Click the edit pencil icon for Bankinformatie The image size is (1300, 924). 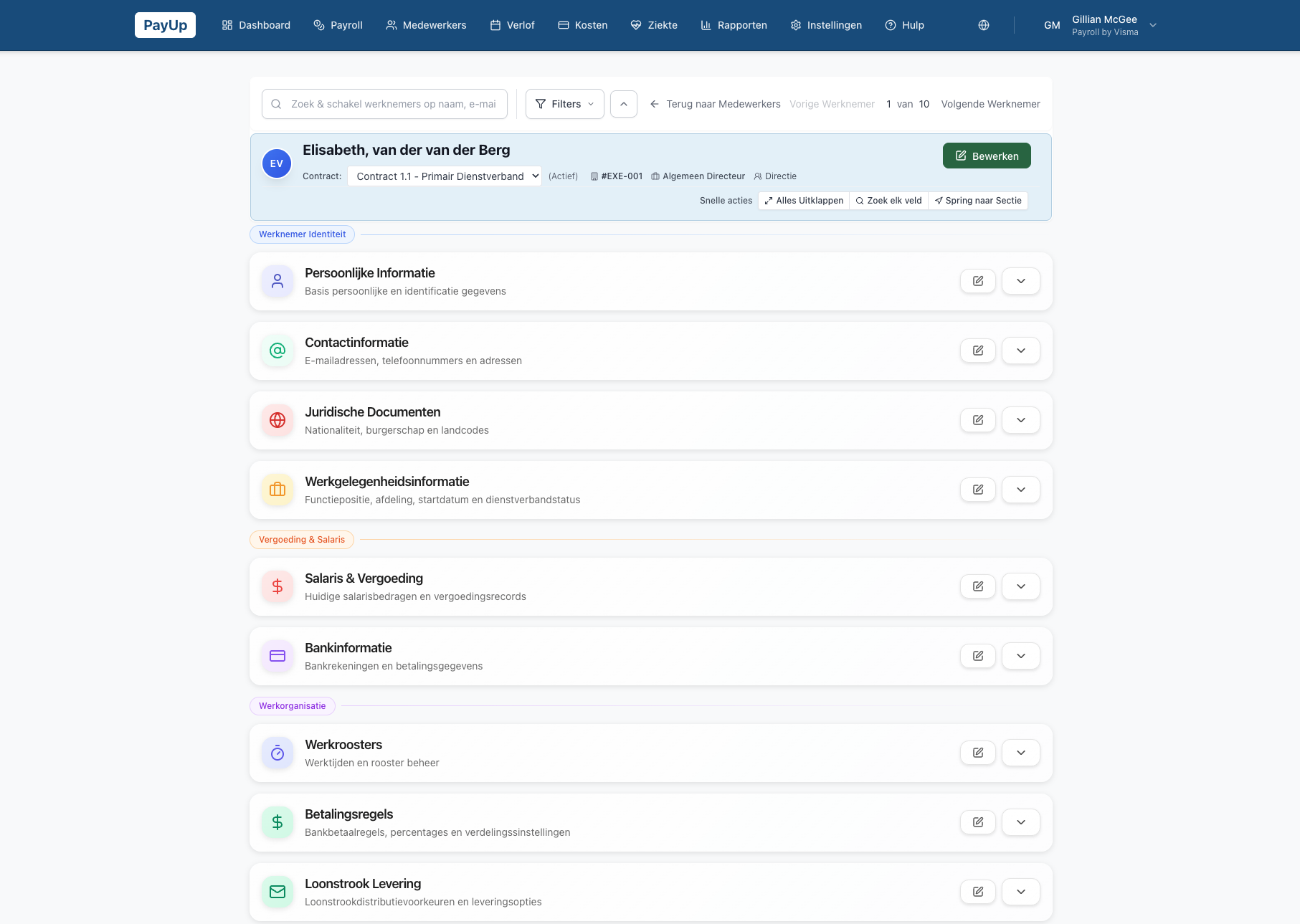[x=977, y=656]
